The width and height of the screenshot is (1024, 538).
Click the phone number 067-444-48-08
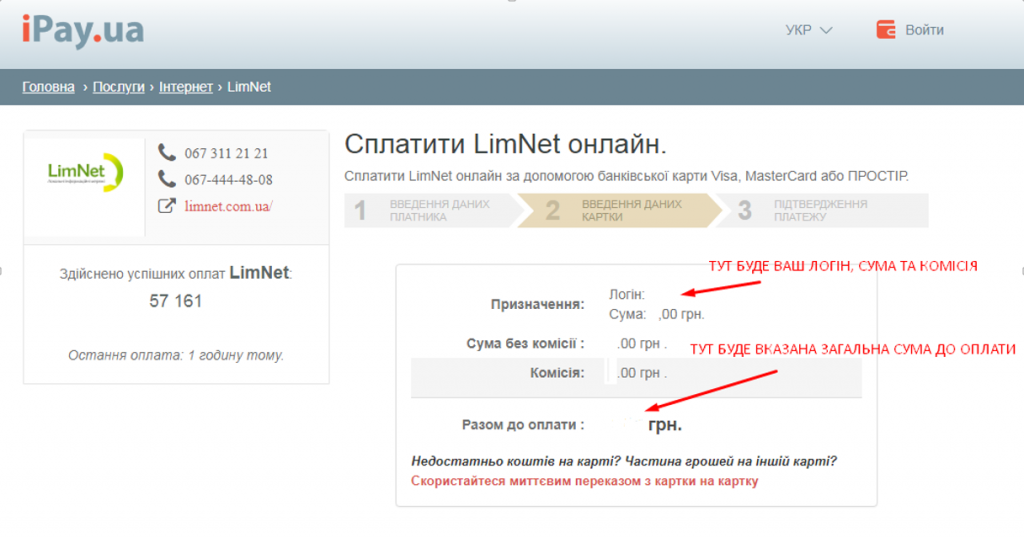229,180
